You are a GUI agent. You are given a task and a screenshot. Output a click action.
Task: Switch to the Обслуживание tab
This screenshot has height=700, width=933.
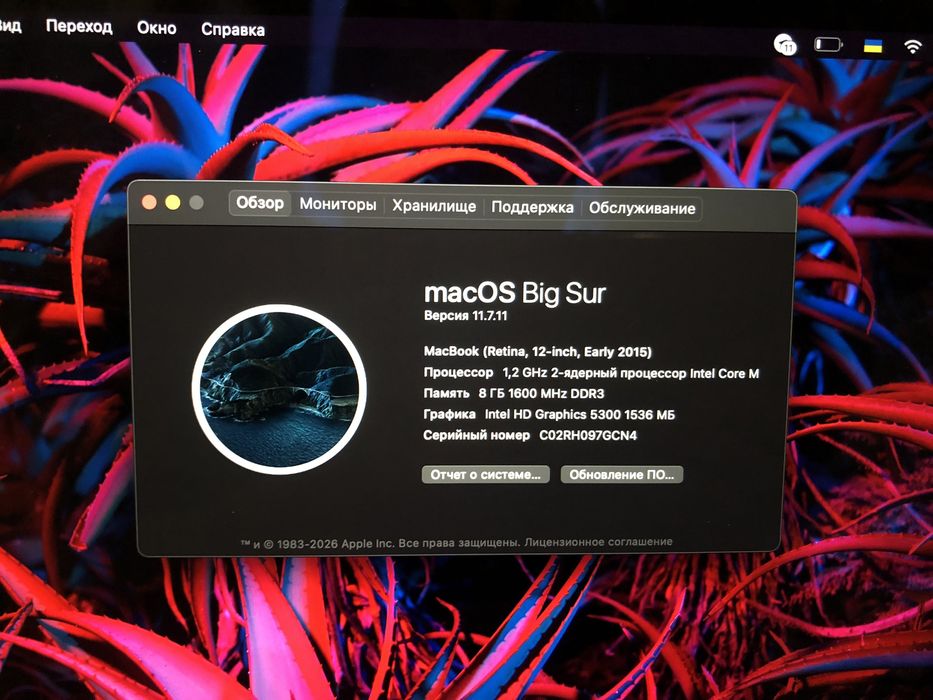[x=642, y=208]
